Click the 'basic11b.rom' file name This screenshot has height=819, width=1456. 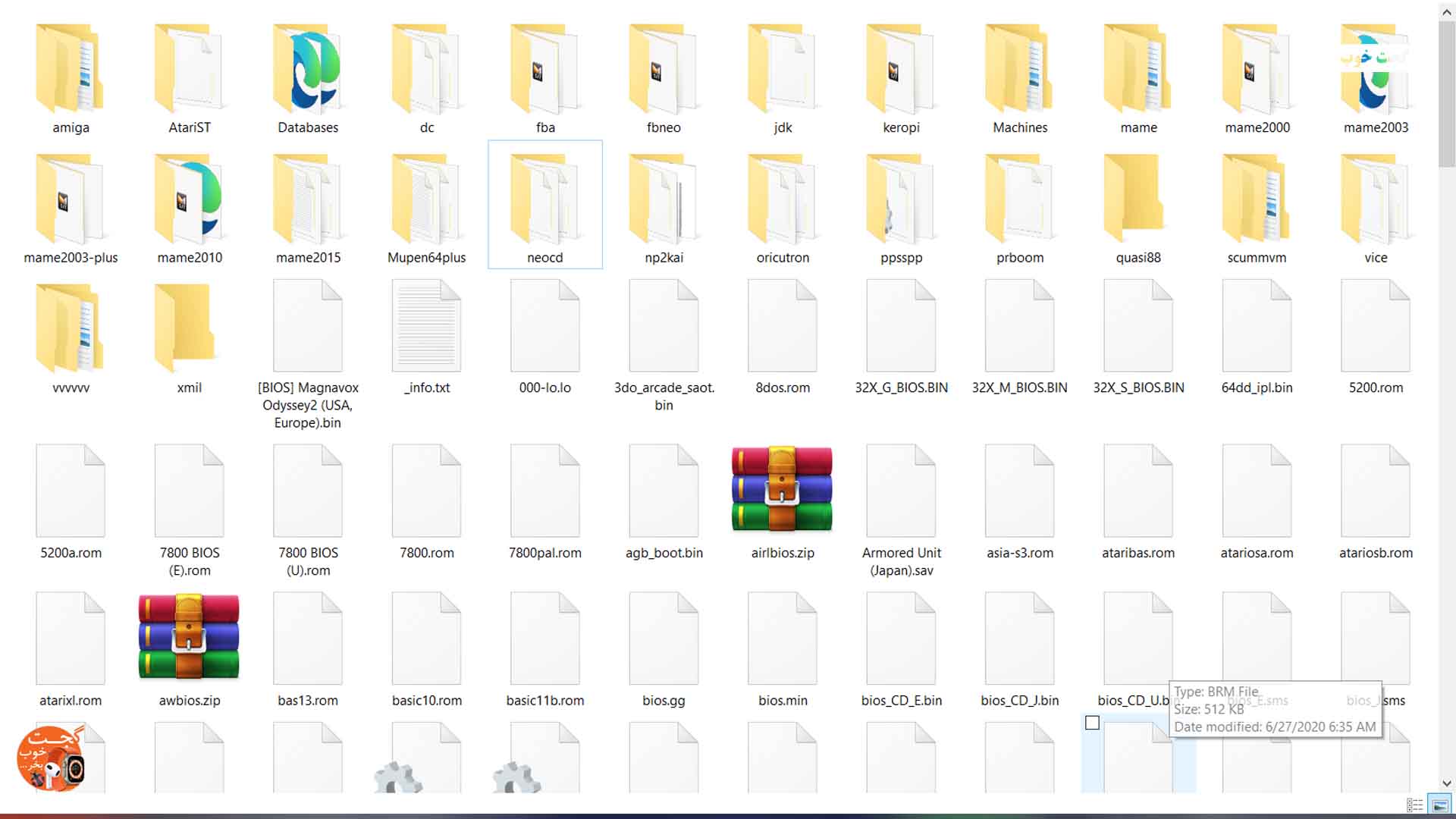pyautogui.click(x=545, y=701)
